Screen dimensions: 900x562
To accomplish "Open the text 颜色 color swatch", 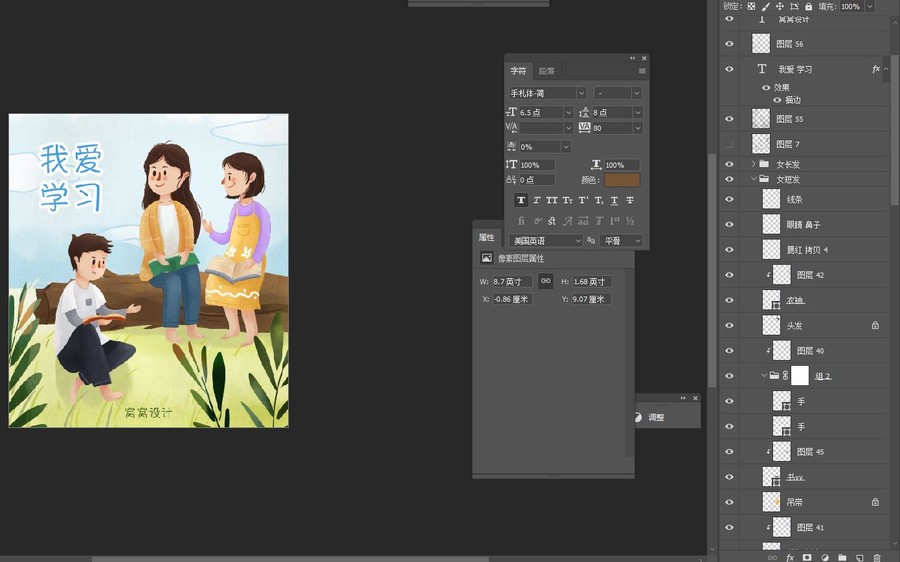I will [622, 180].
